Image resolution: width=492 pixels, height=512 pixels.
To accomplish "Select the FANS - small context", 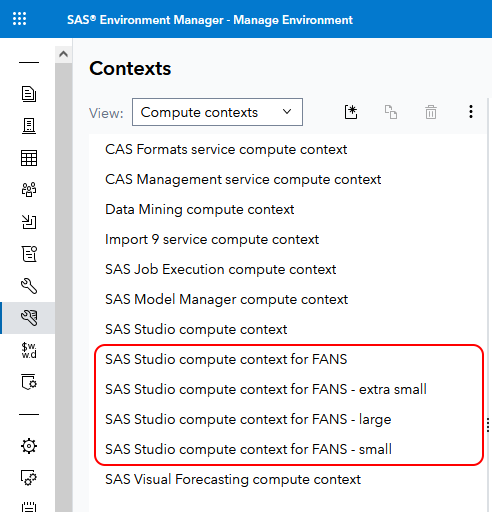I will tap(248, 449).
